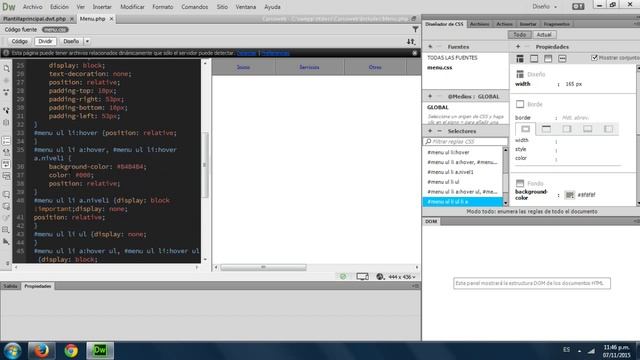
Task: Uncheck the Mostrar conjunto checkbox
Action: point(595,58)
